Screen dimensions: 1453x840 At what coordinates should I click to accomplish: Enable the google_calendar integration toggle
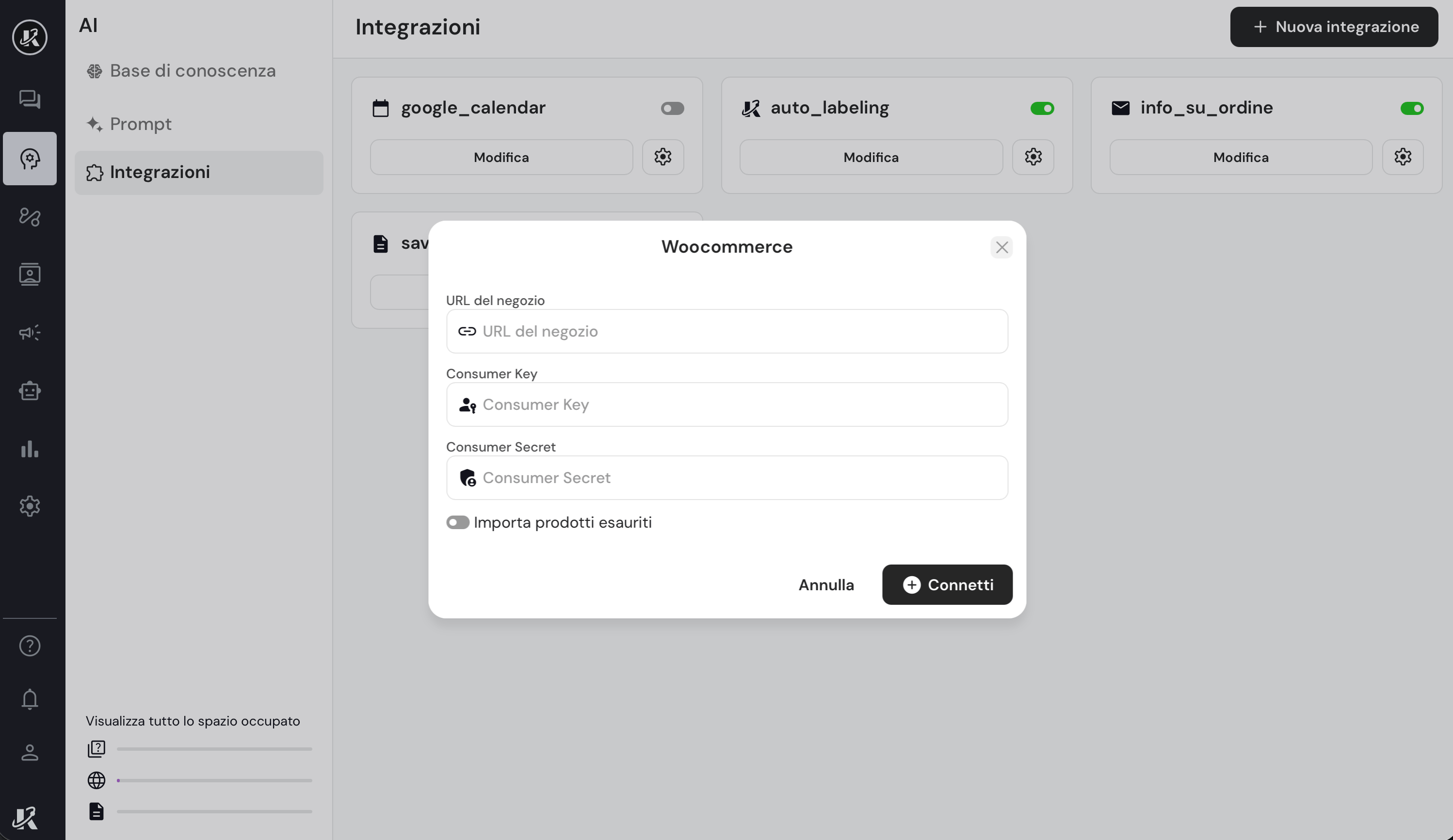click(672, 108)
